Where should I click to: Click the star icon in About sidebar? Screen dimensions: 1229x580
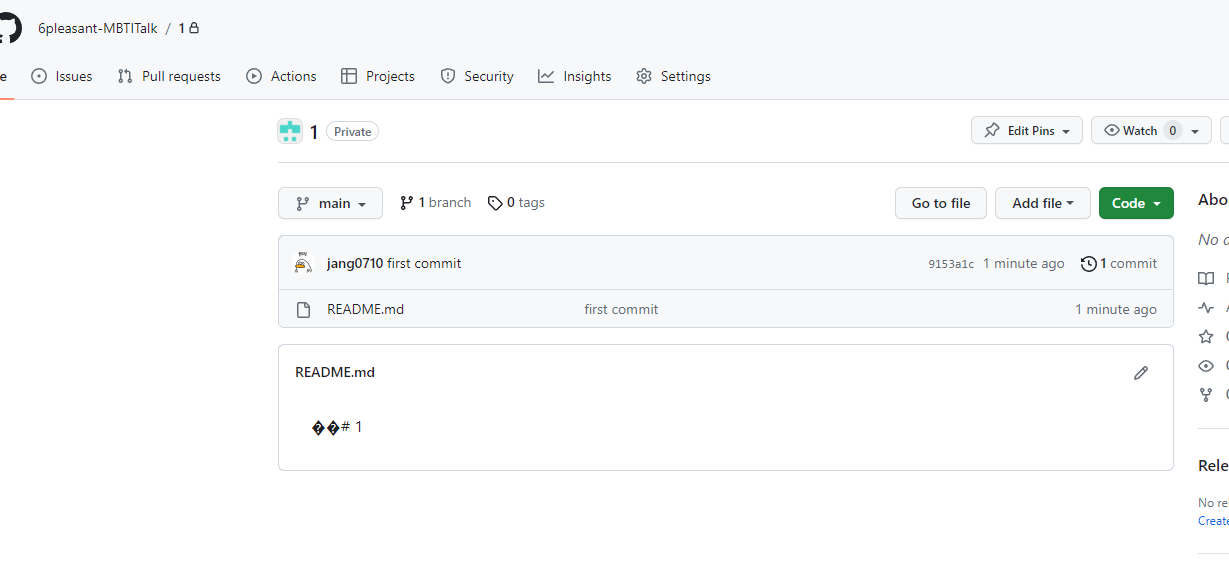(x=1206, y=337)
